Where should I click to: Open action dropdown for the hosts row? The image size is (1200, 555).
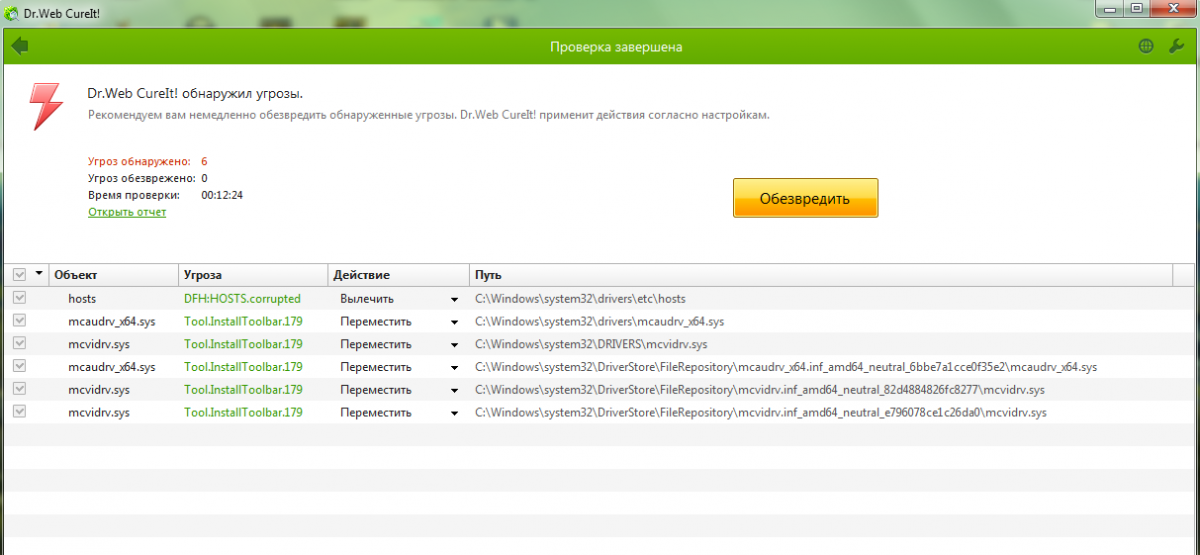[x=454, y=299]
